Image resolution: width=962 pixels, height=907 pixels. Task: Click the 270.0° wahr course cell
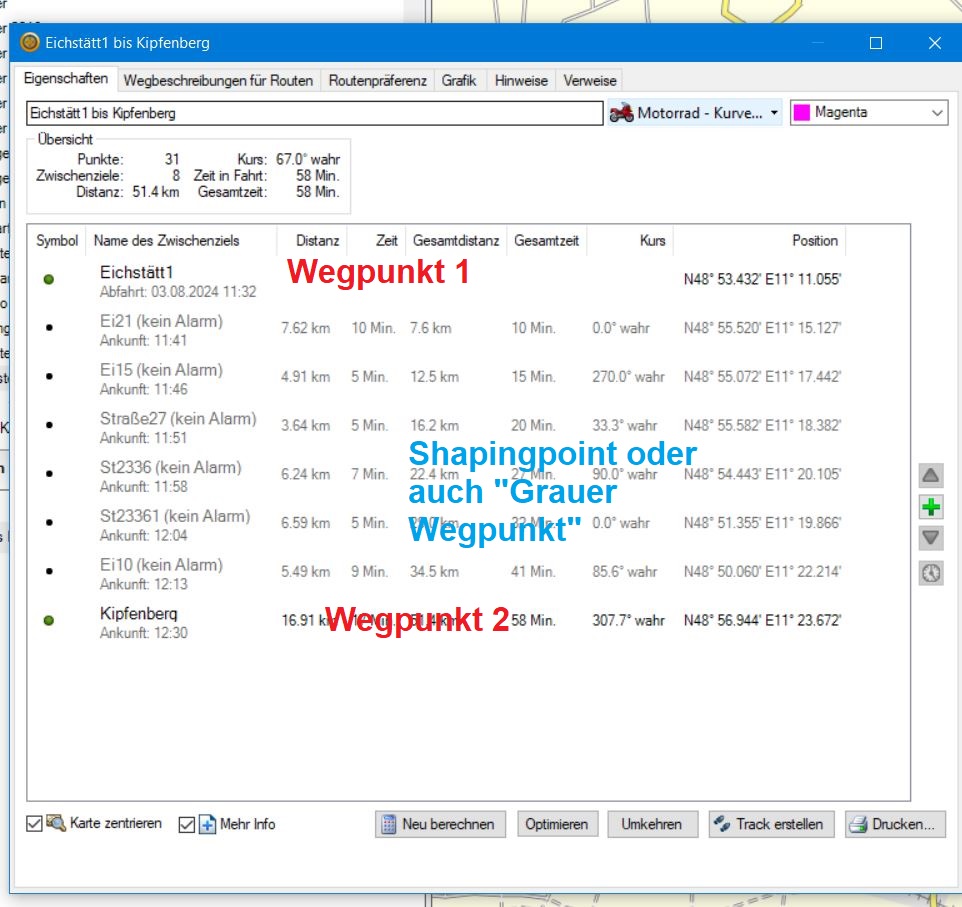(x=628, y=377)
